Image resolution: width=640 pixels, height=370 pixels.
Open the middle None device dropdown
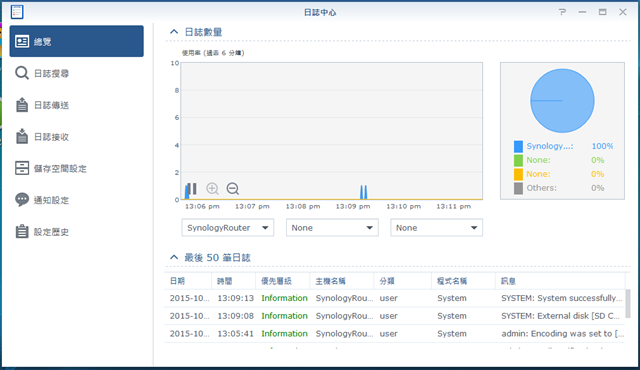click(x=332, y=228)
